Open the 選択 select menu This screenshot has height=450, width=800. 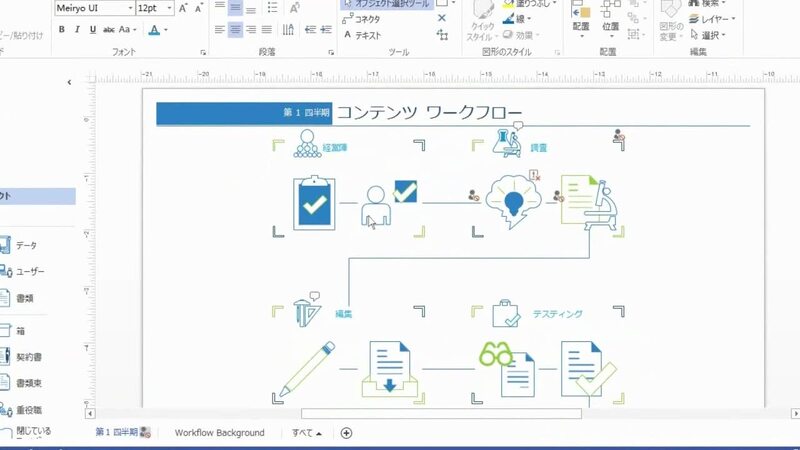coord(708,35)
